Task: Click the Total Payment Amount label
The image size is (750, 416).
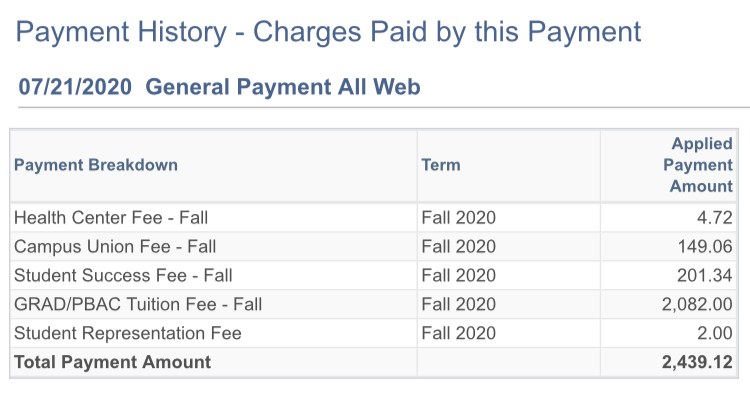Action: click(112, 362)
